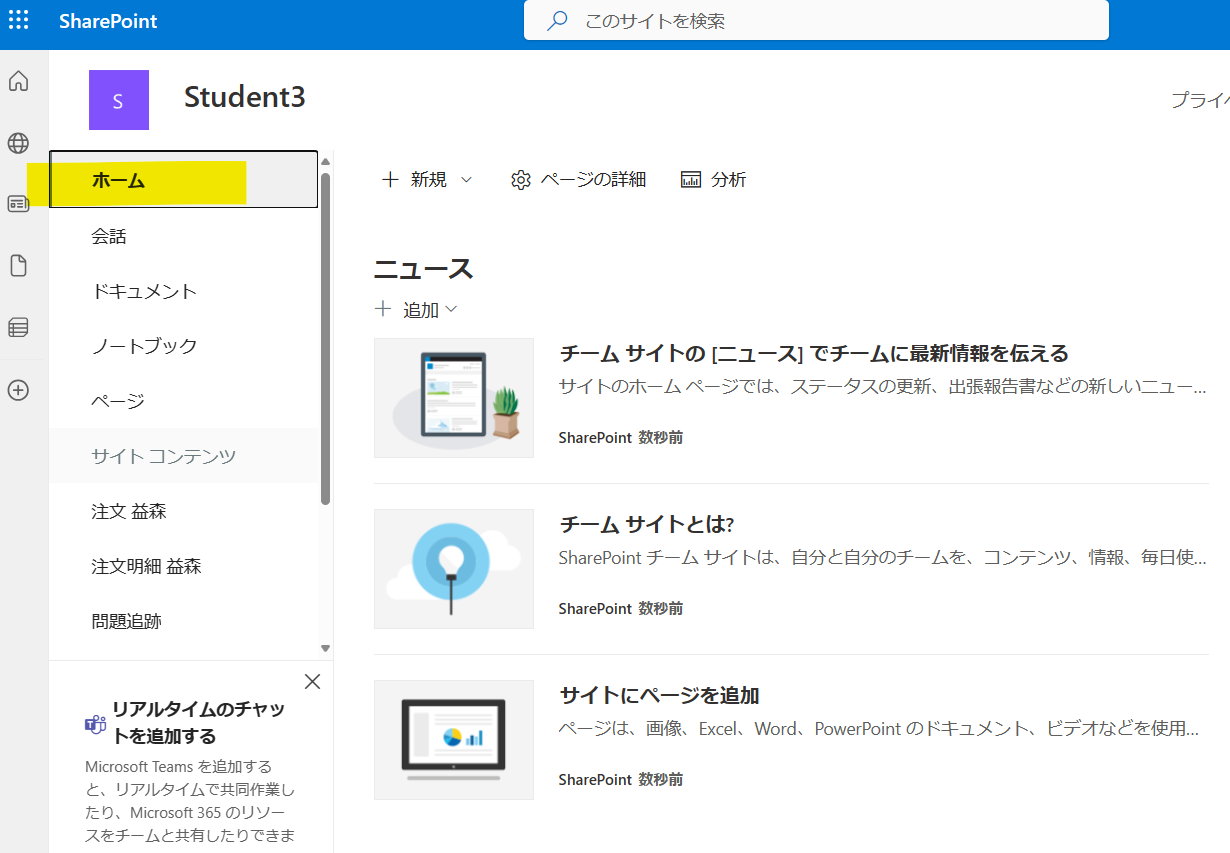Open the tablet and plant news thumbnail
This screenshot has height=853, width=1230.
click(x=454, y=398)
